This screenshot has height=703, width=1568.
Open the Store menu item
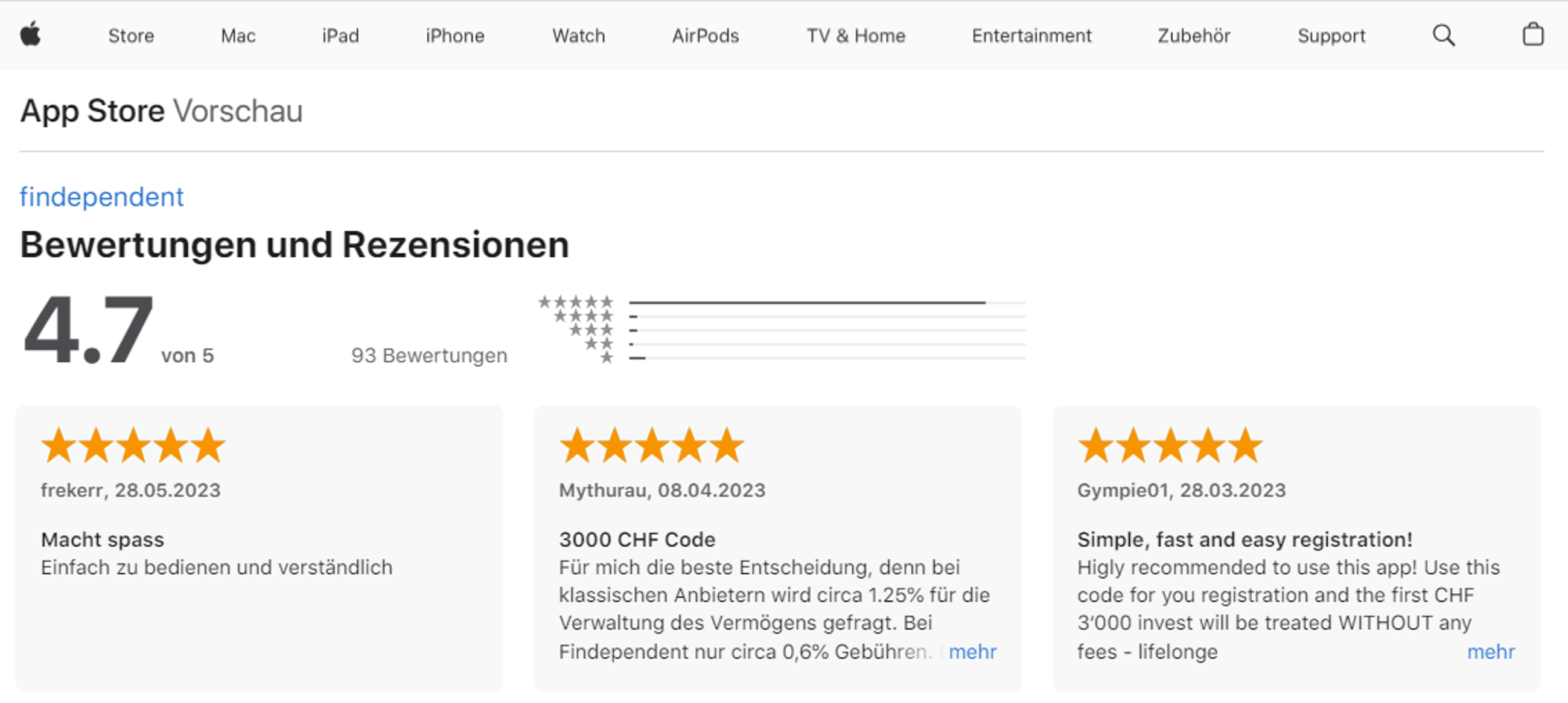pyautogui.click(x=131, y=36)
